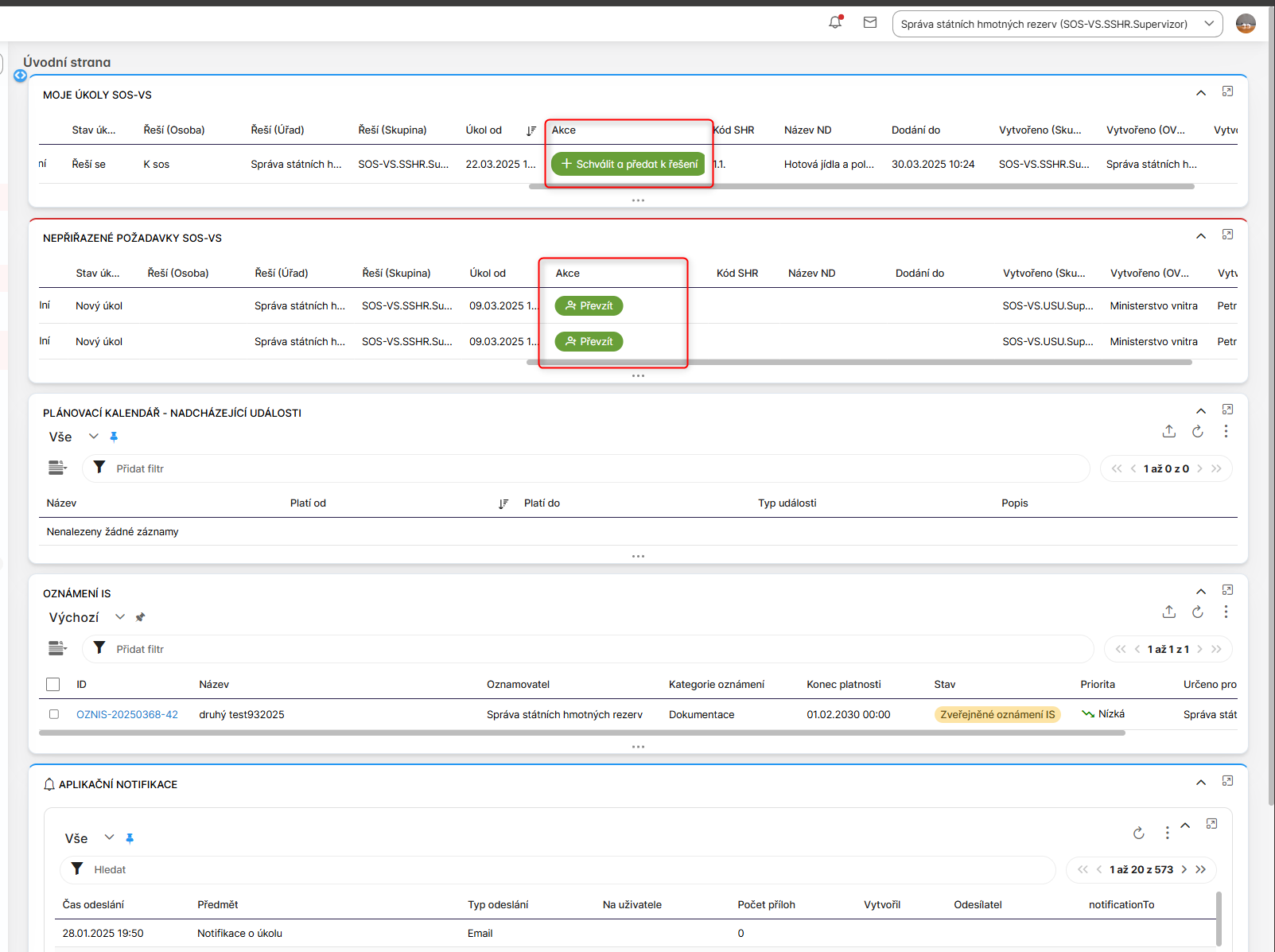Export the OZNÁMENÍ IS table data
The height and width of the screenshot is (952, 1275).
click(x=1168, y=612)
